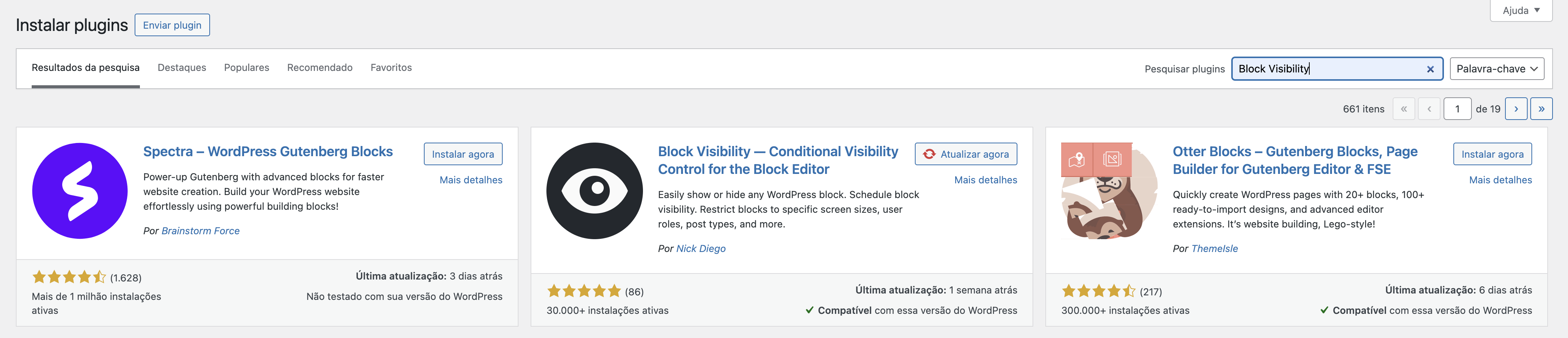Open the Palavra-chave search type dropdown
This screenshot has height=338, width=1568.
coord(1497,69)
